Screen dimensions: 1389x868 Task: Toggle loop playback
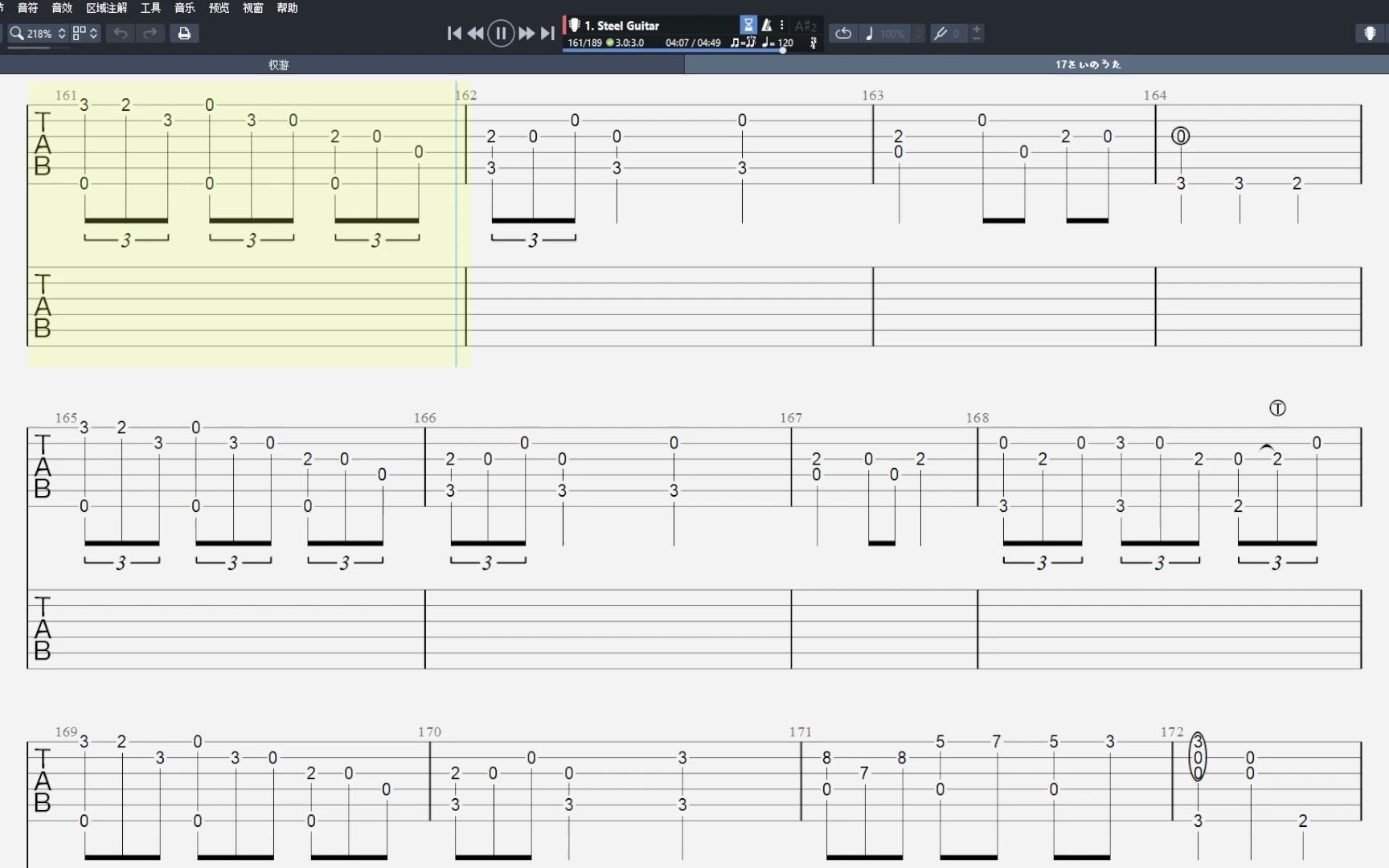pyautogui.click(x=842, y=33)
